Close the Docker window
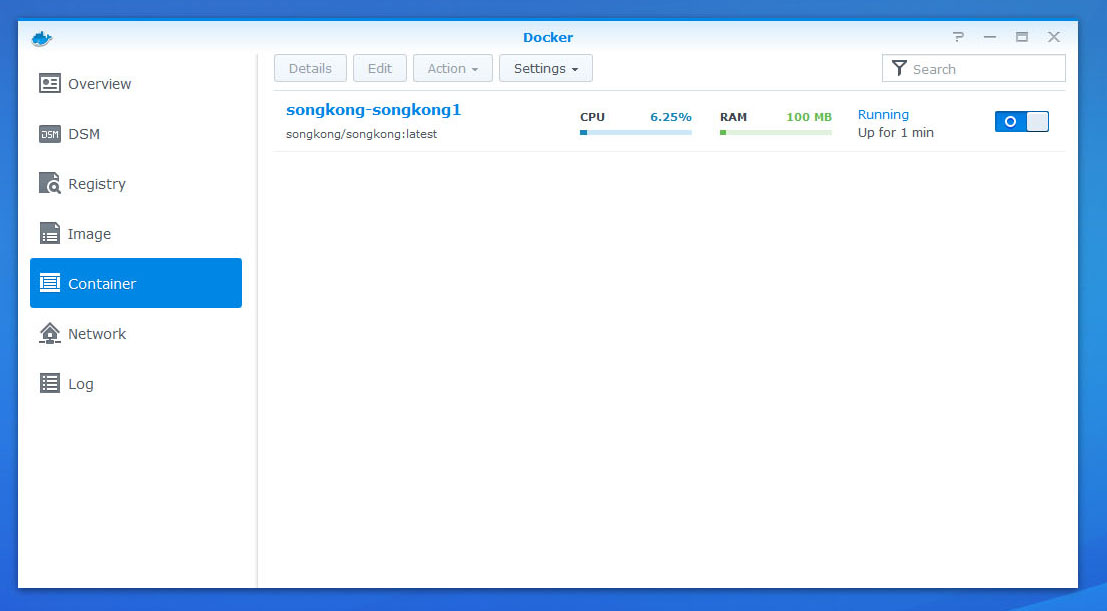Screen dimensions: 1107x611 click(1053, 37)
